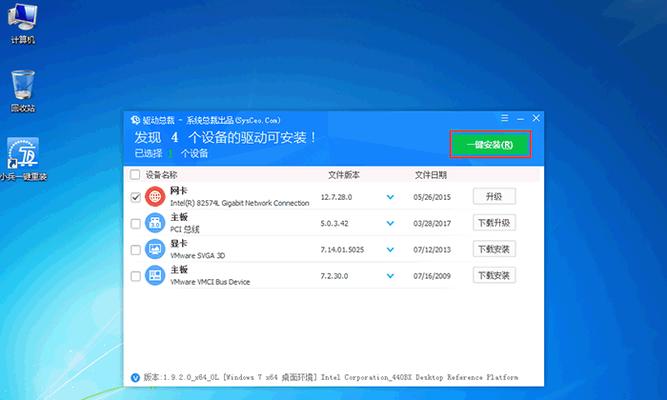The height and width of the screenshot is (400, 667).
Task: Minimize the 驱动总裁 window
Action: (520, 118)
